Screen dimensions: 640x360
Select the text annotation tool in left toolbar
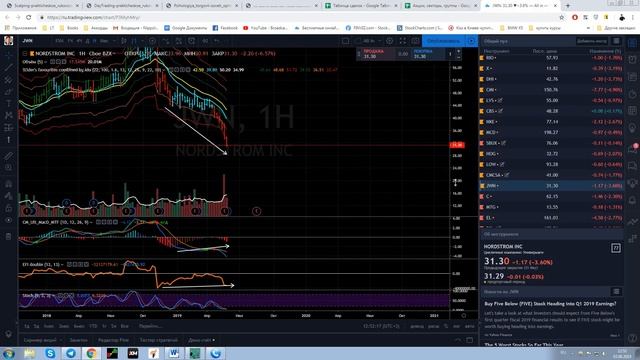coord(9,104)
